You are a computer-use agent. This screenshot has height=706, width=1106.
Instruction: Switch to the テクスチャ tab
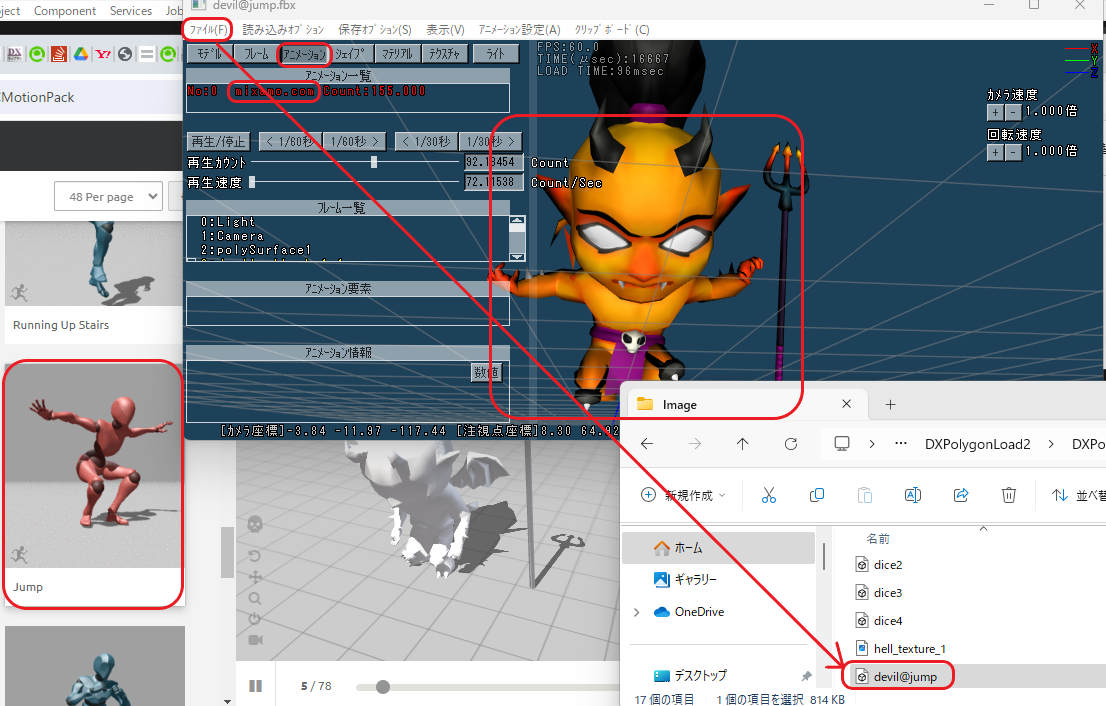(444, 54)
